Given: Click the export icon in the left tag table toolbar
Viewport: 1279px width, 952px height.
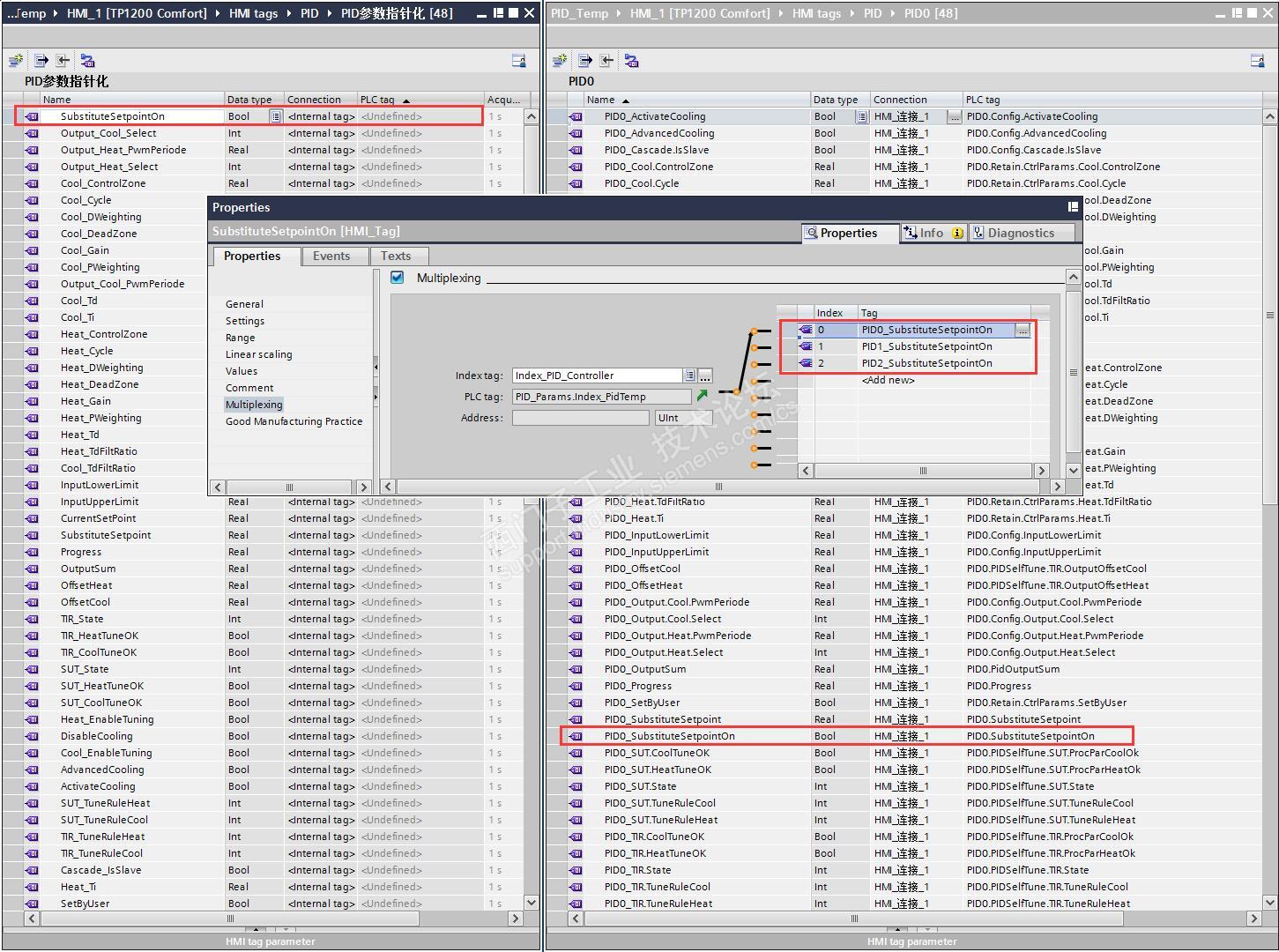Looking at the screenshot, I should pyautogui.click(x=41, y=61).
